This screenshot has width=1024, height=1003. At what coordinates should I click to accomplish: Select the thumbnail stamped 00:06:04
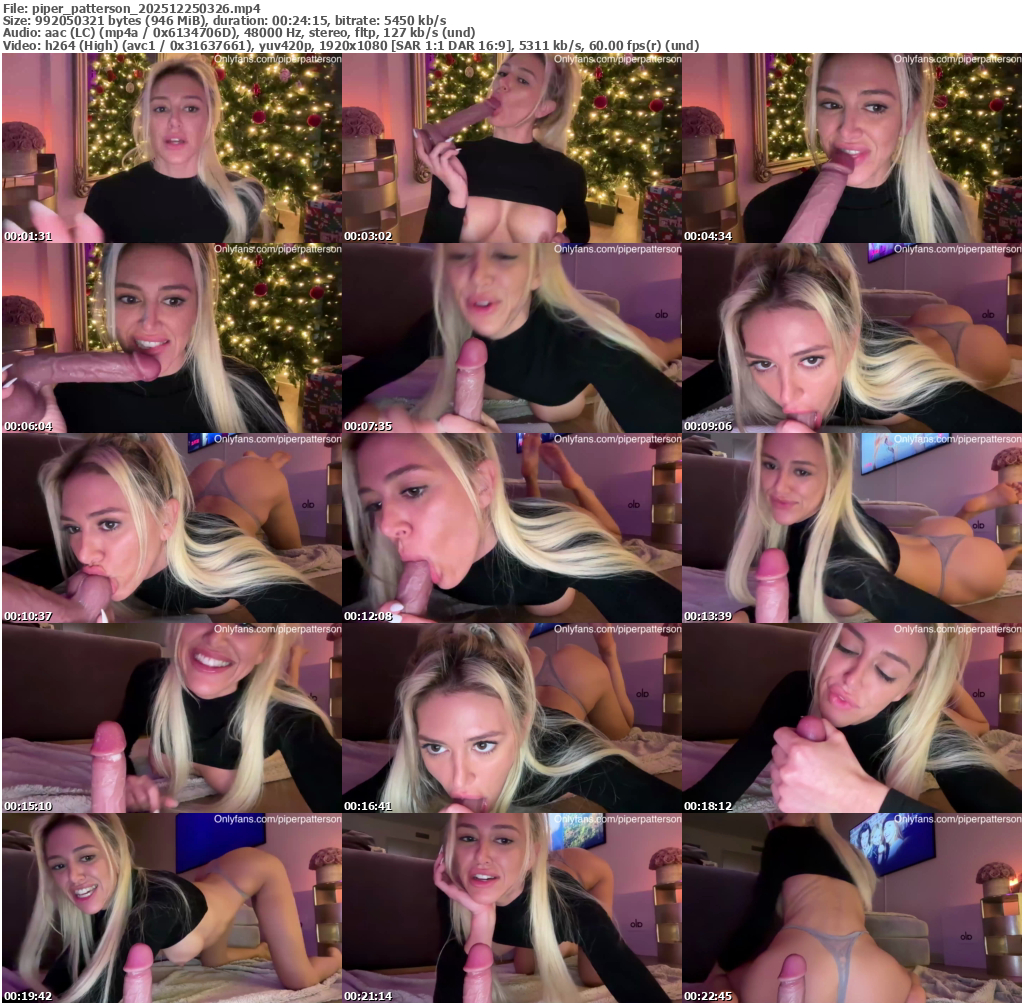172,338
